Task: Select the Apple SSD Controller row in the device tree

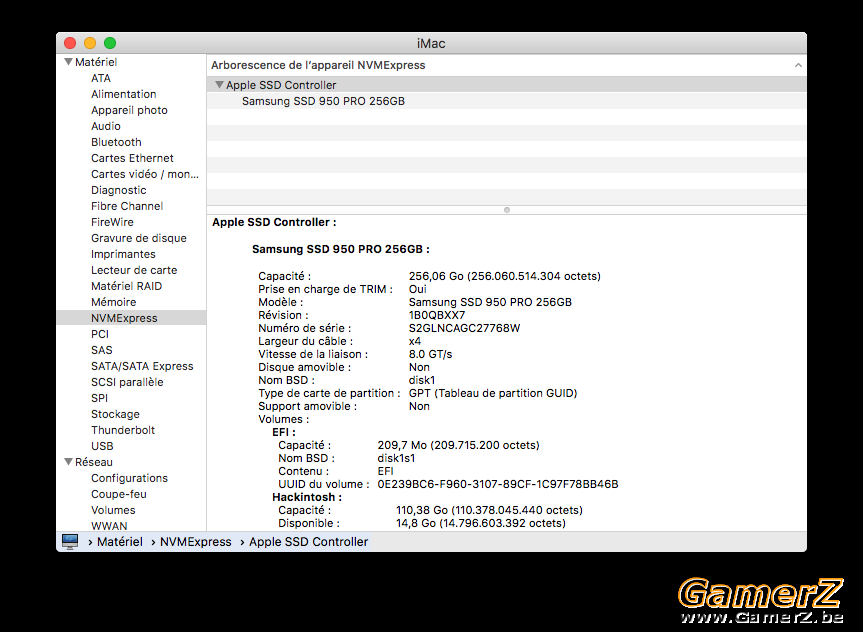Action: (506, 85)
